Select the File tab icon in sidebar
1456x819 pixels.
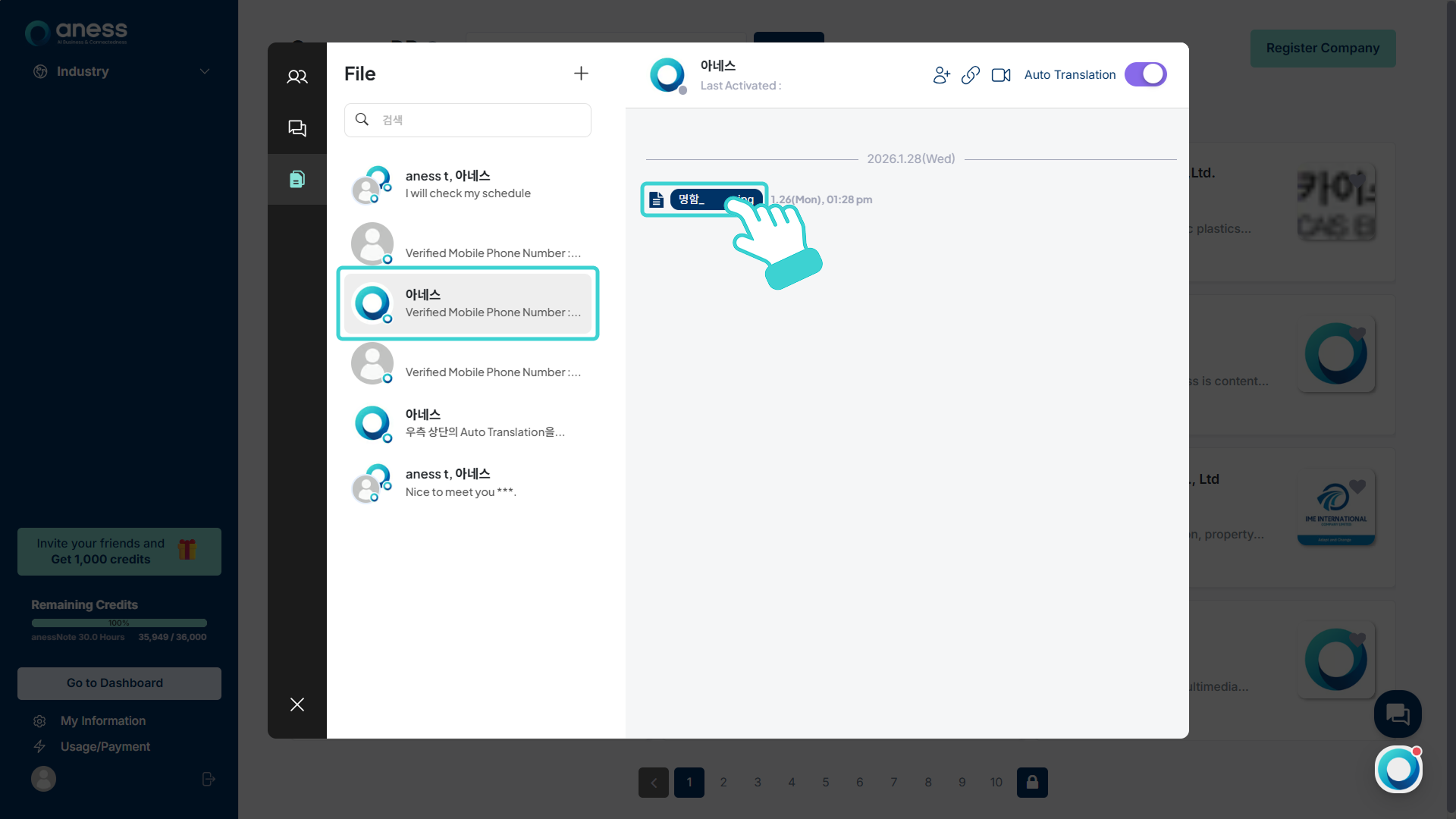pyautogui.click(x=297, y=179)
